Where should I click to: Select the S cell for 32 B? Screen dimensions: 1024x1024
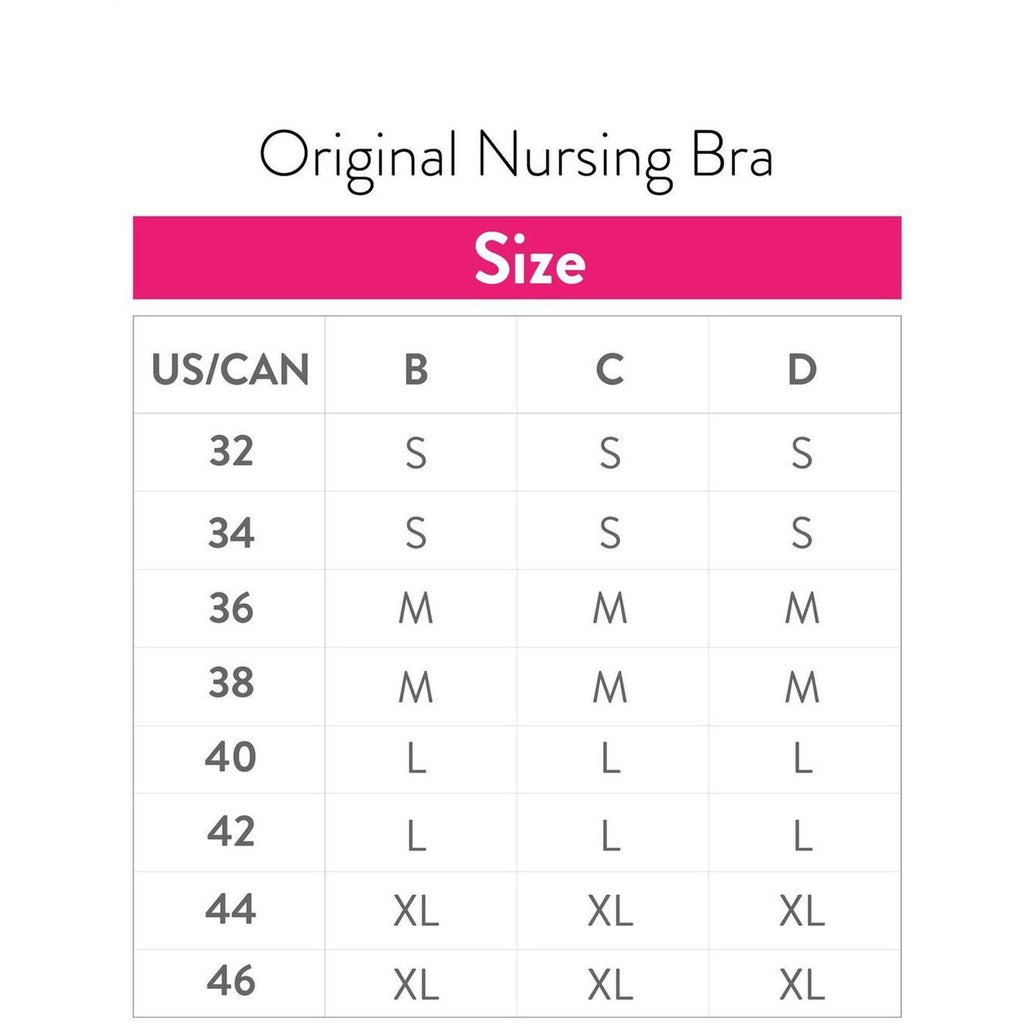click(x=416, y=454)
